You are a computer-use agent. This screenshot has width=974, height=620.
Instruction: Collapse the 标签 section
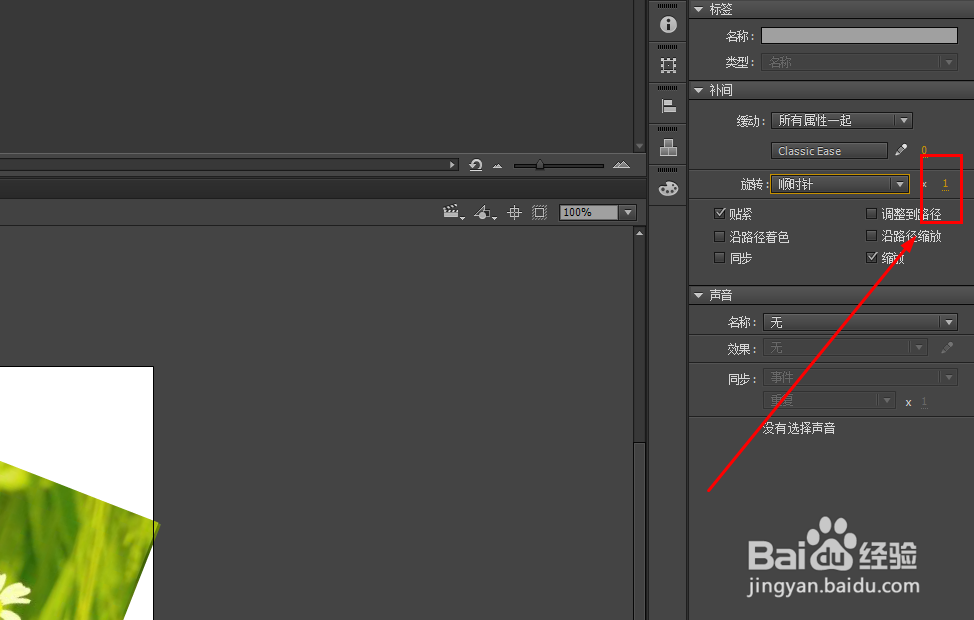698,9
